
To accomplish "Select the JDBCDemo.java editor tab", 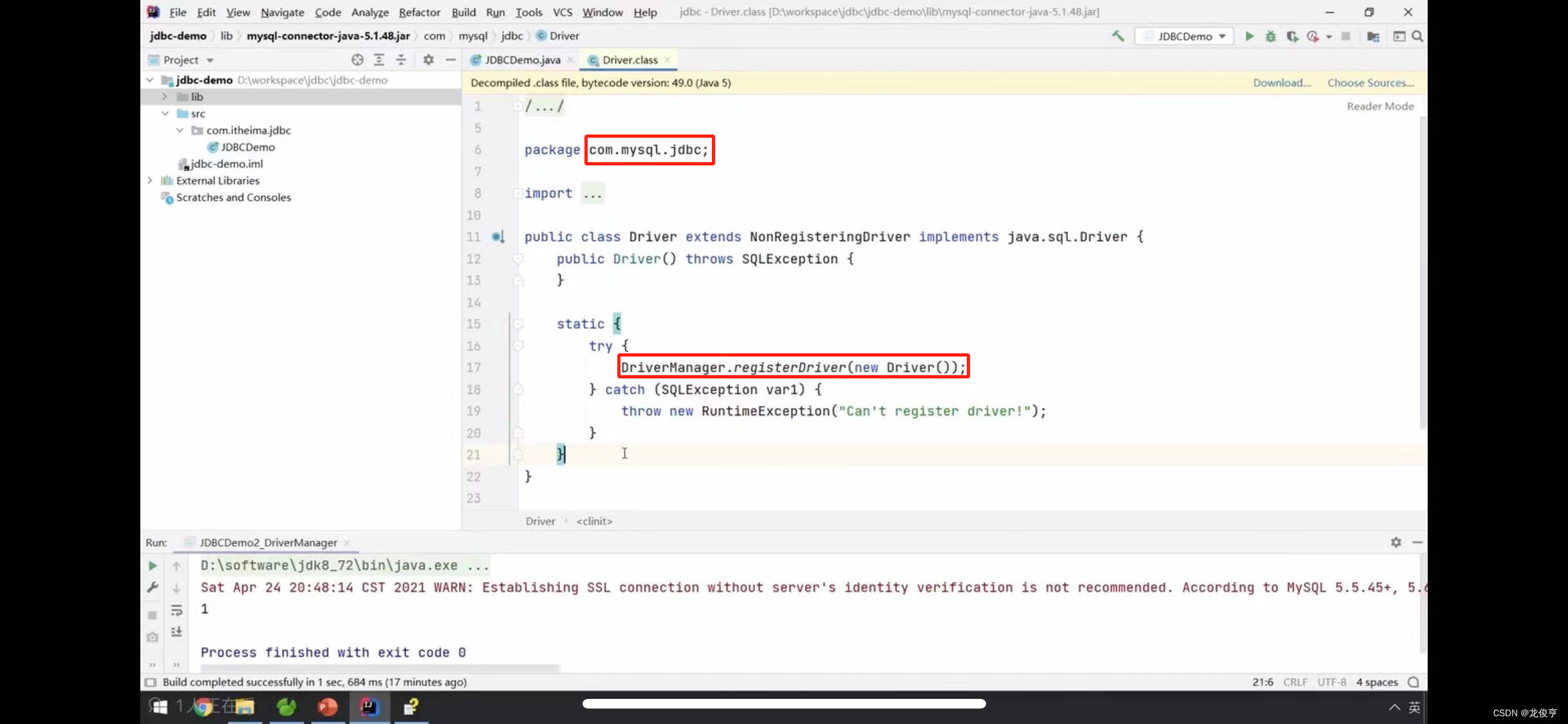I will 521,60.
